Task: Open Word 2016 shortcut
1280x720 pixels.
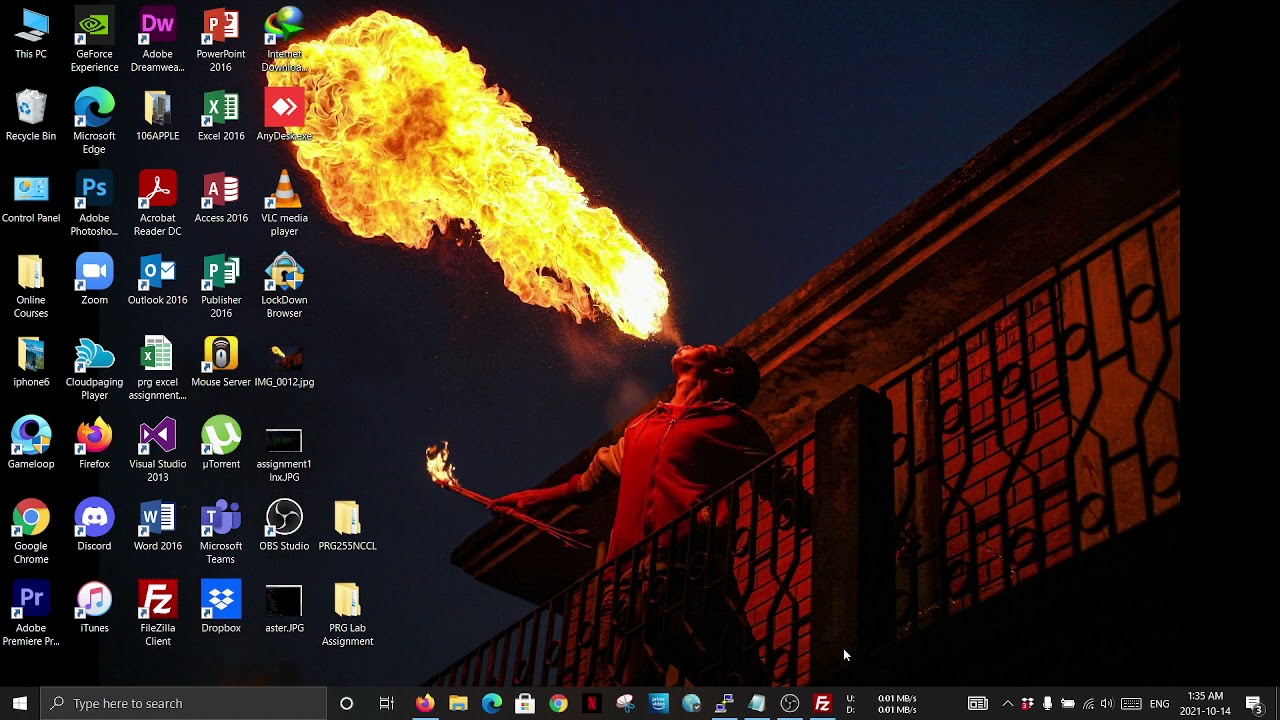Action: click(157, 526)
